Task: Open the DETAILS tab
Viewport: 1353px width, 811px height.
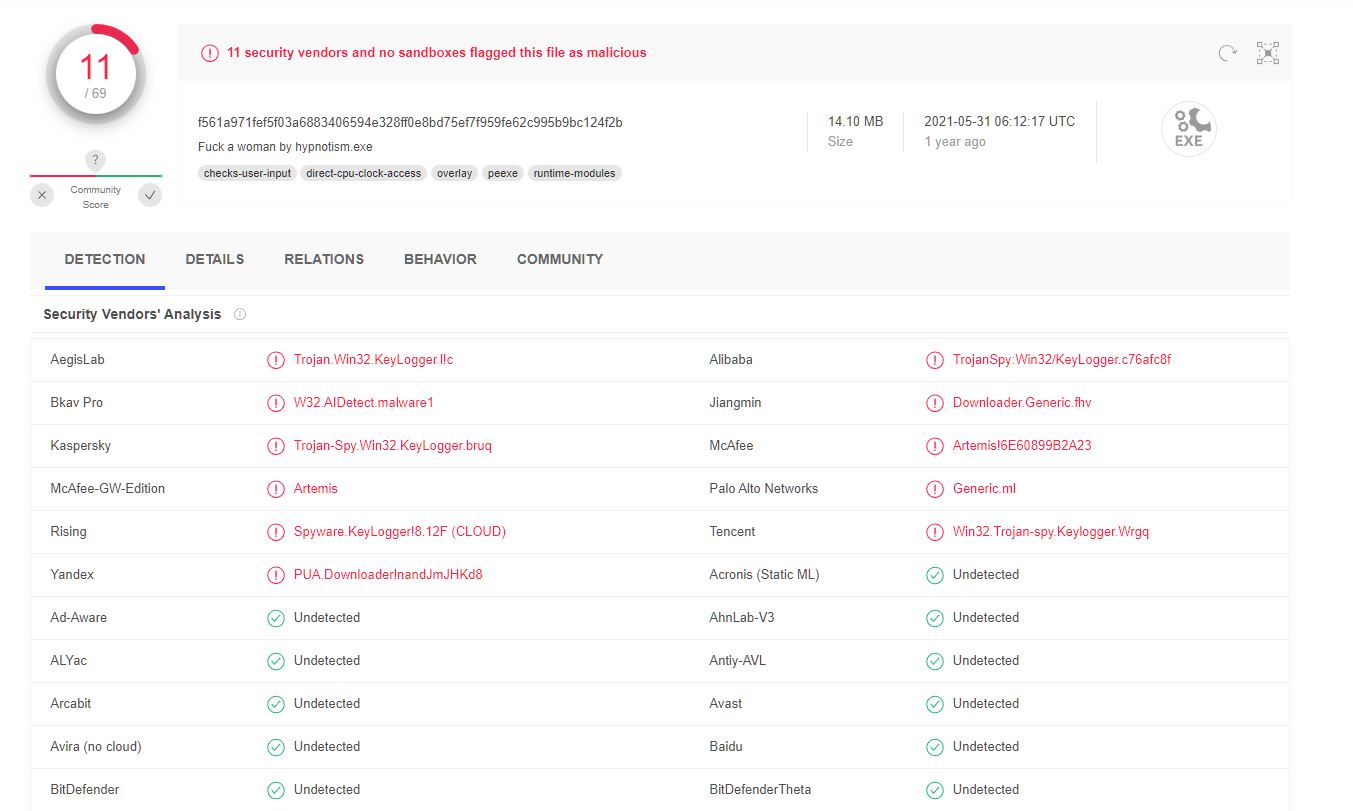Action: [x=214, y=259]
